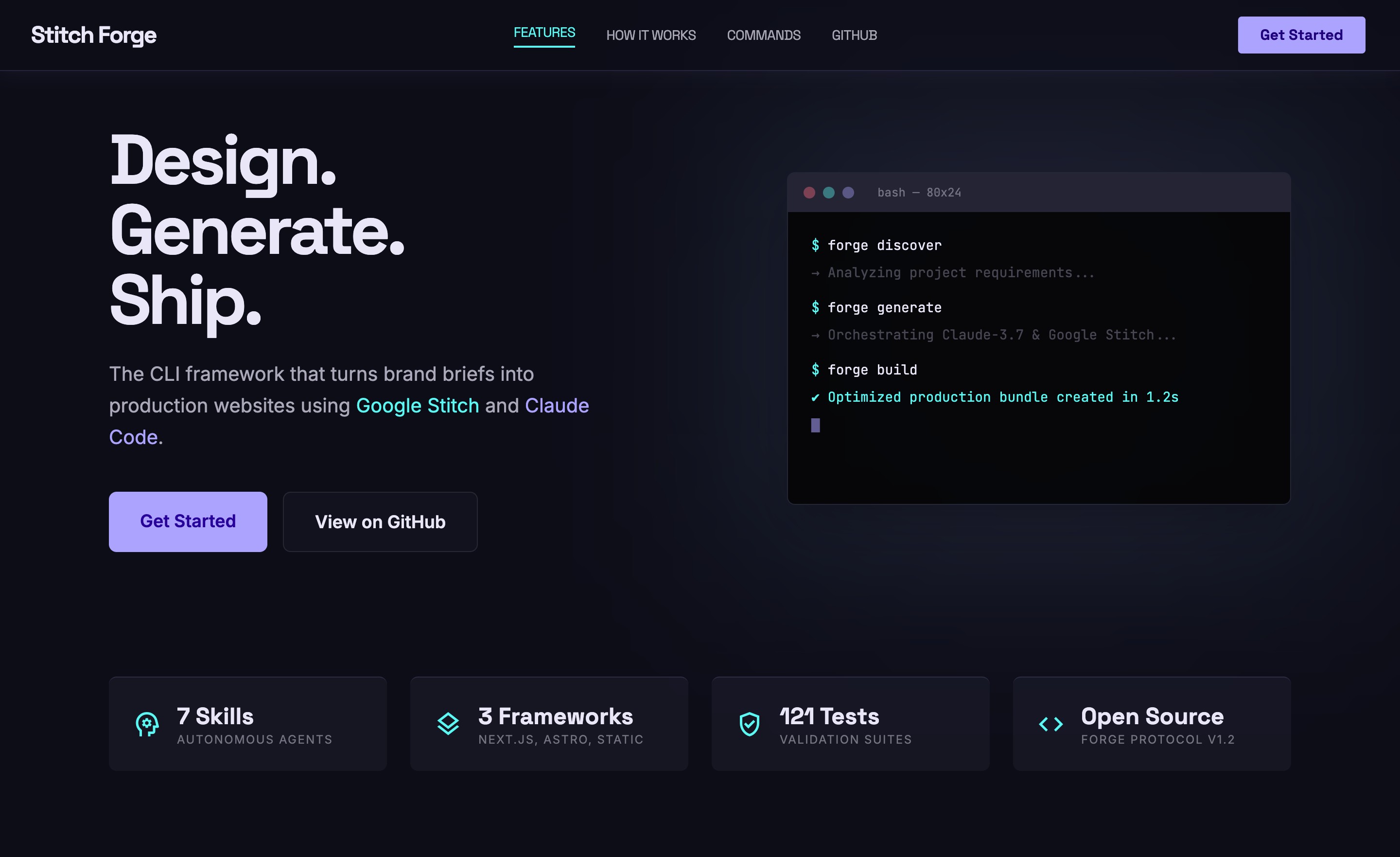
Task: Click the green traffic light on terminal window
Action: click(828, 192)
